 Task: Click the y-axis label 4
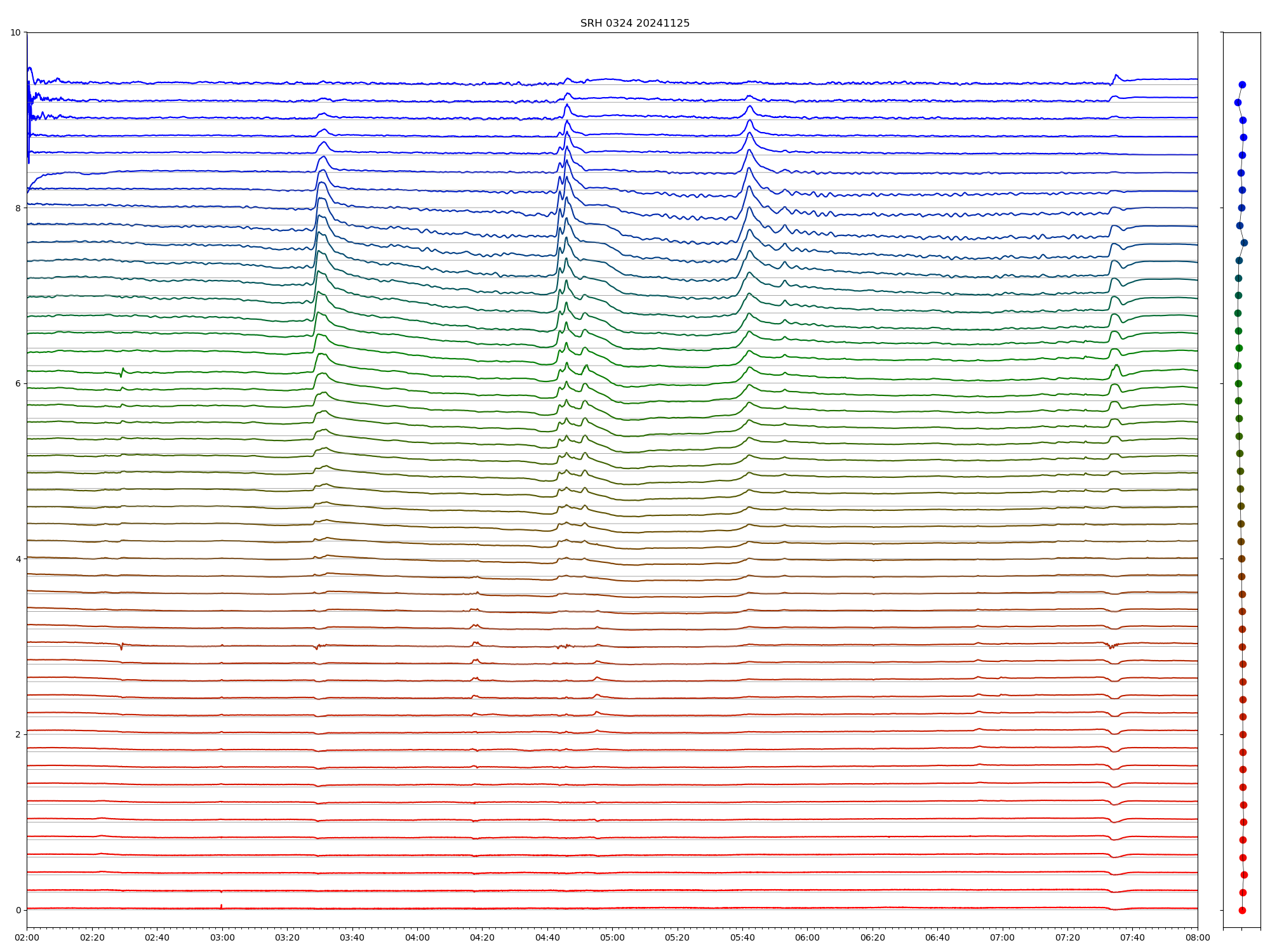coord(18,559)
